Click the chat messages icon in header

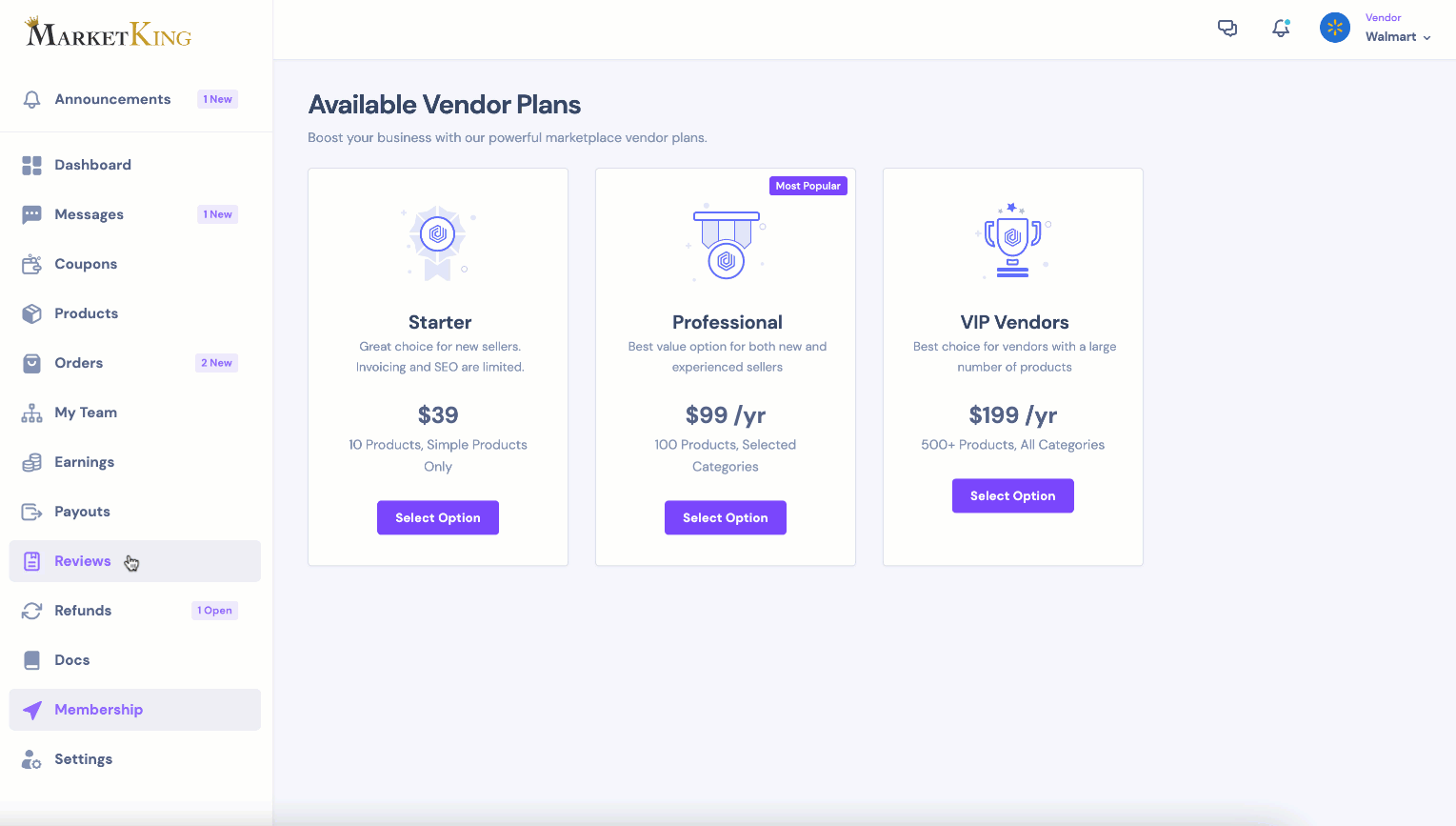[1227, 29]
